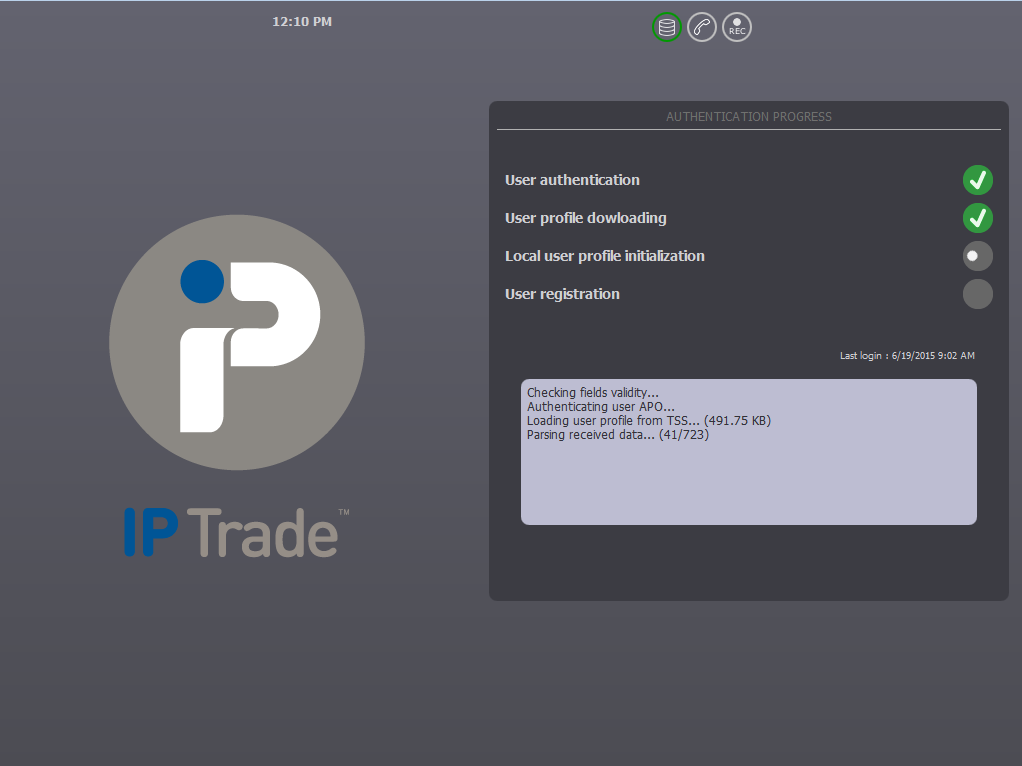Click the AUTHENTICATION PROGRESS heading
This screenshot has width=1022, height=766.
[x=749, y=117]
